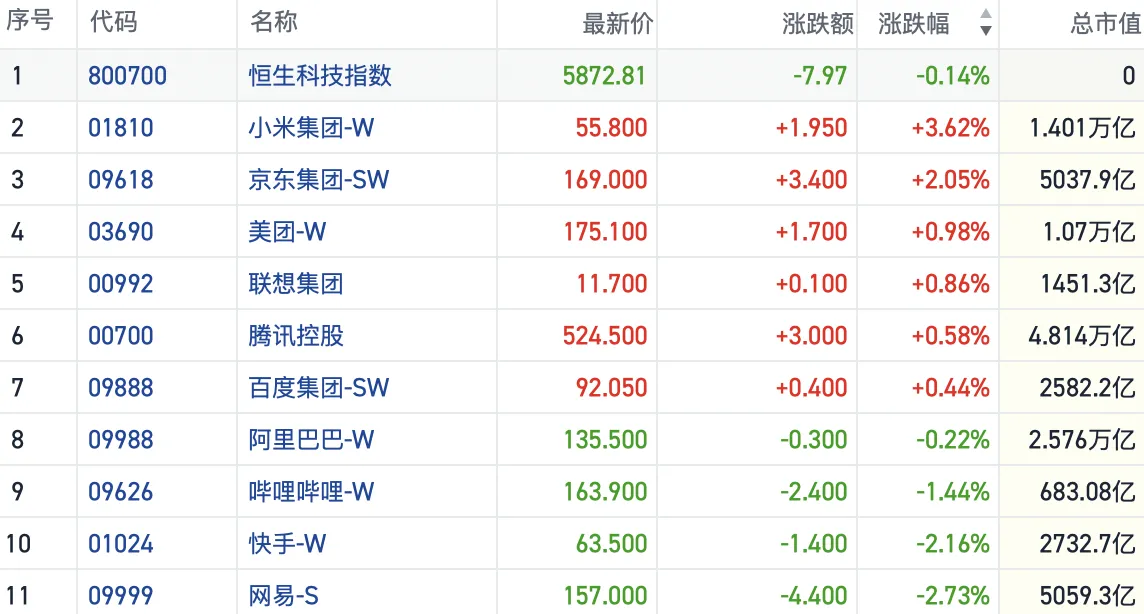Select the 涨跌额 column header
1144x614 pixels.
pos(818,24)
